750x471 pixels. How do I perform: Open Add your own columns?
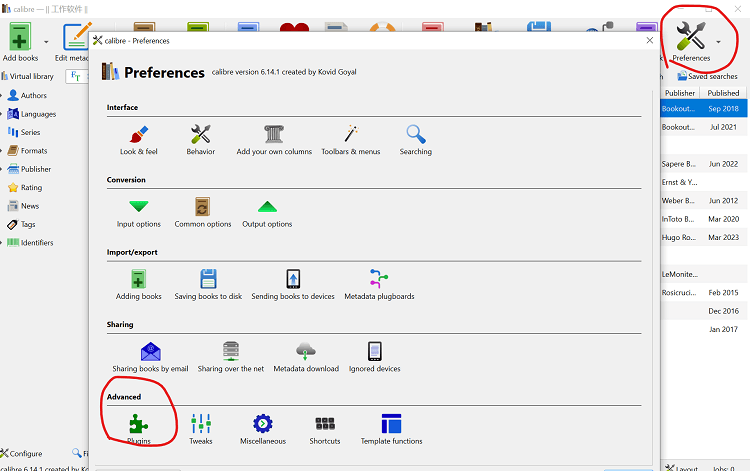click(x=274, y=140)
